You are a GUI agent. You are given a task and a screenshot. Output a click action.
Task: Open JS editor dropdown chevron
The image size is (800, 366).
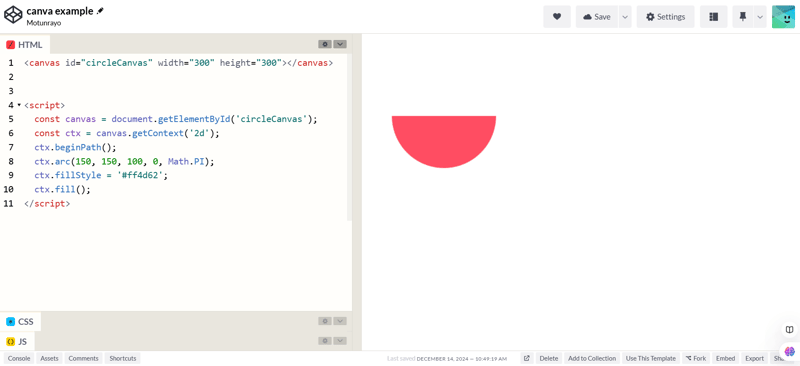tap(340, 340)
